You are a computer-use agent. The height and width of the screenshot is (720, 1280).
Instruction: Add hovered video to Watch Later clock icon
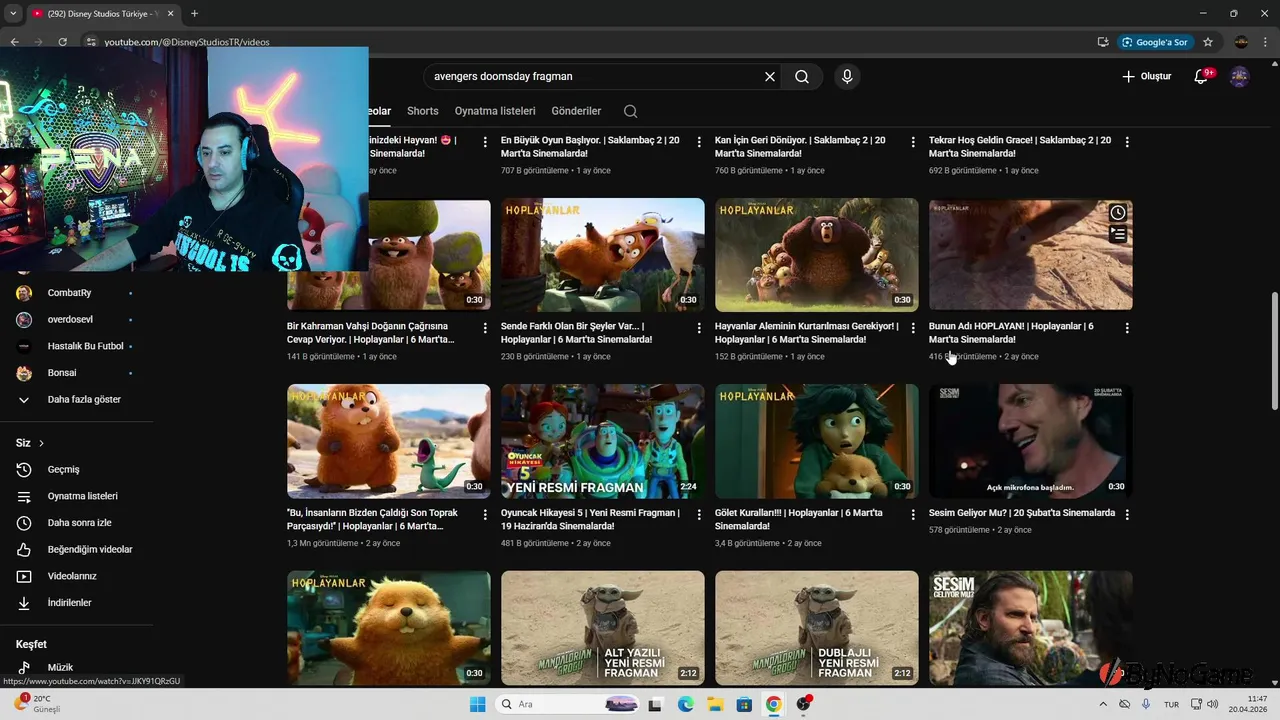(x=1118, y=212)
